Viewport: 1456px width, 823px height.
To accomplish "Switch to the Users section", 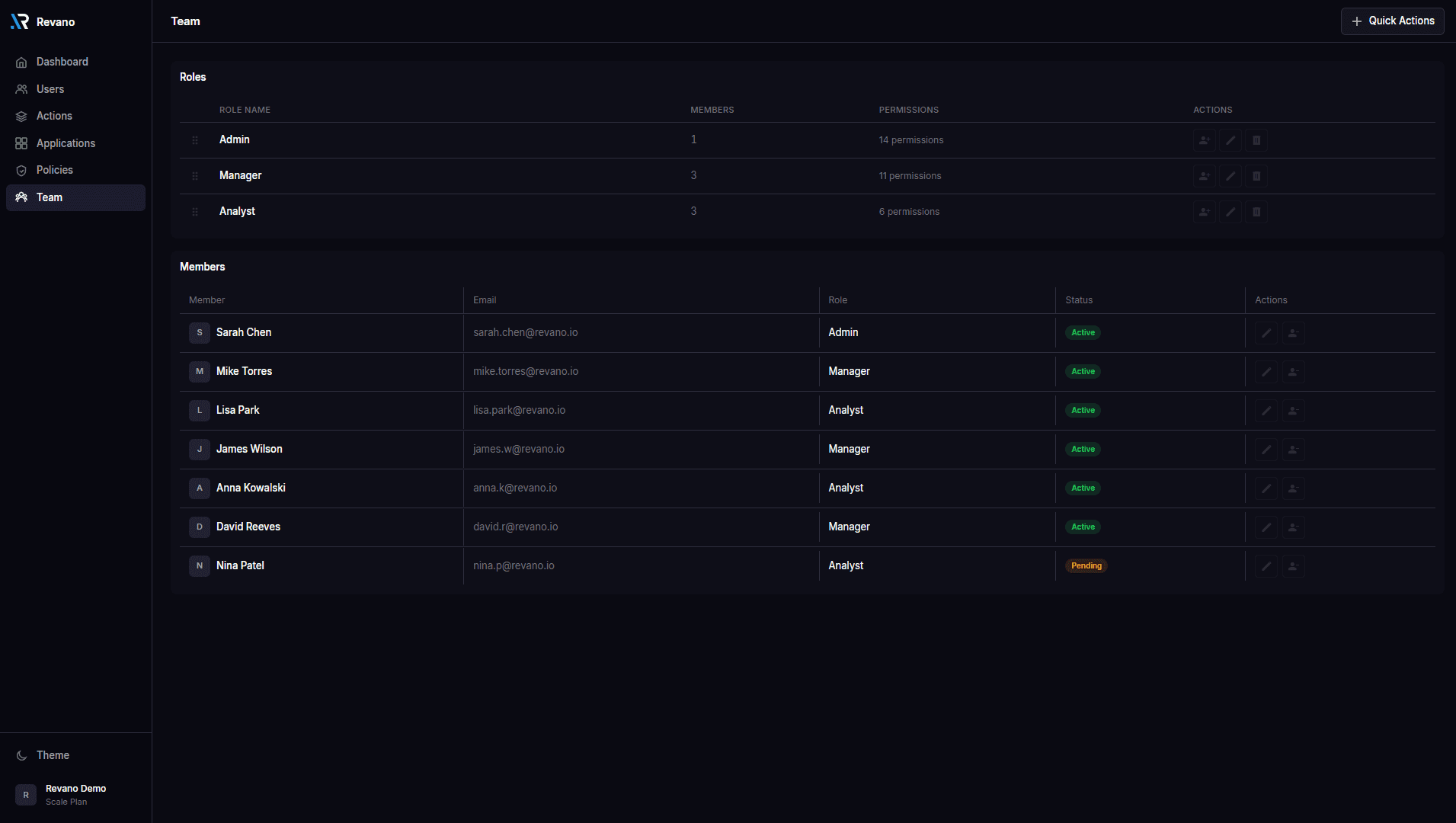I will 50,89.
